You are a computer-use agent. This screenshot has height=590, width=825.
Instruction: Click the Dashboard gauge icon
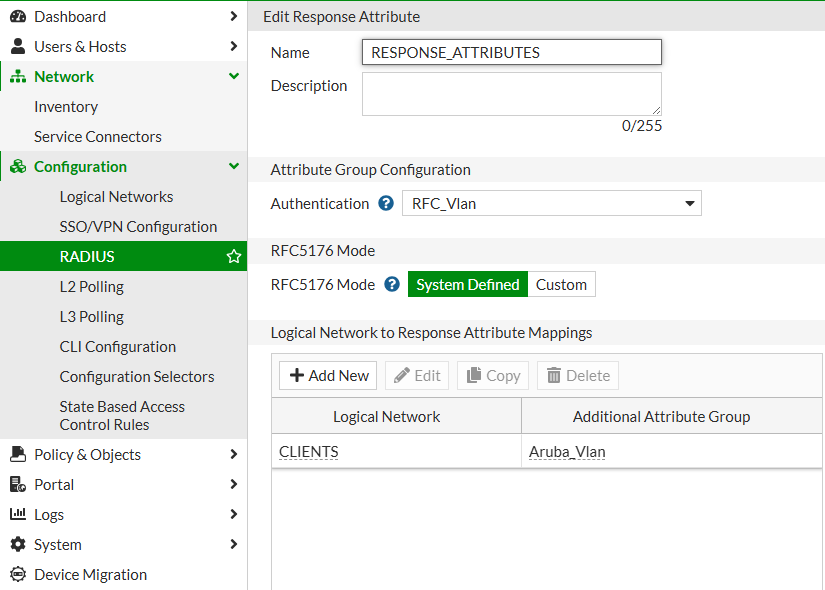18,16
